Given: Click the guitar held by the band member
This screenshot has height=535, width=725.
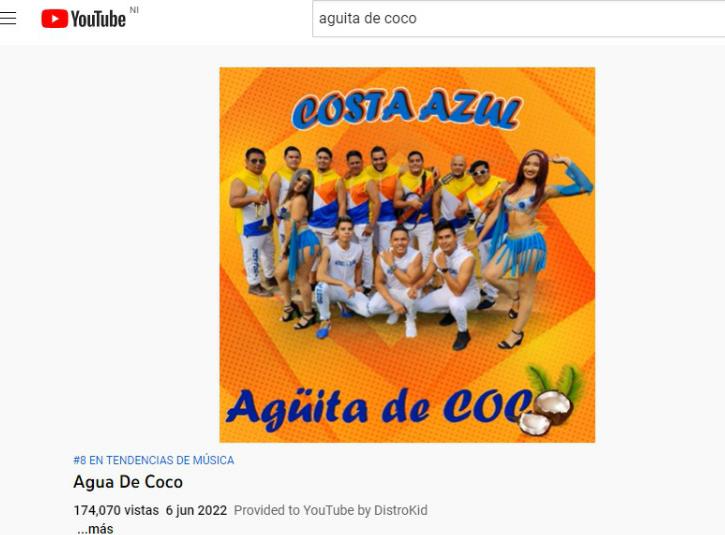Looking at the screenshot, I should 423,201.
